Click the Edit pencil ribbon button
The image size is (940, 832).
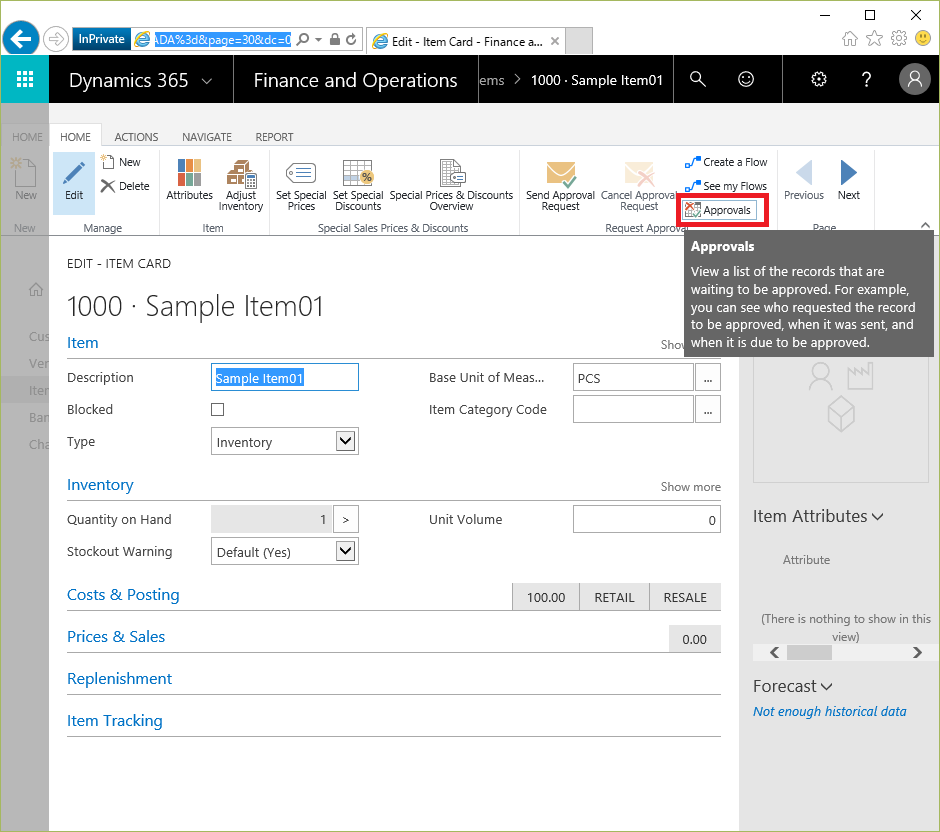74,182
